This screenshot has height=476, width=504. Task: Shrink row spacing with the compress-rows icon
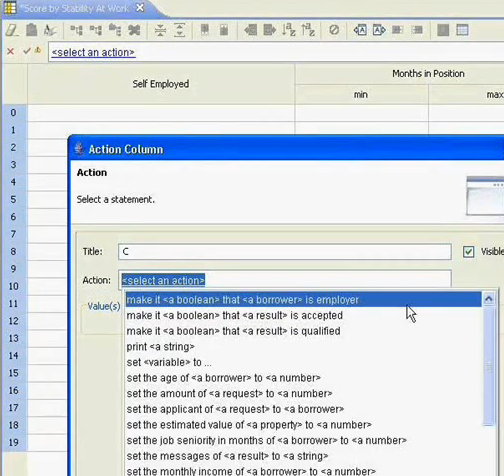(x=160, y=30)
